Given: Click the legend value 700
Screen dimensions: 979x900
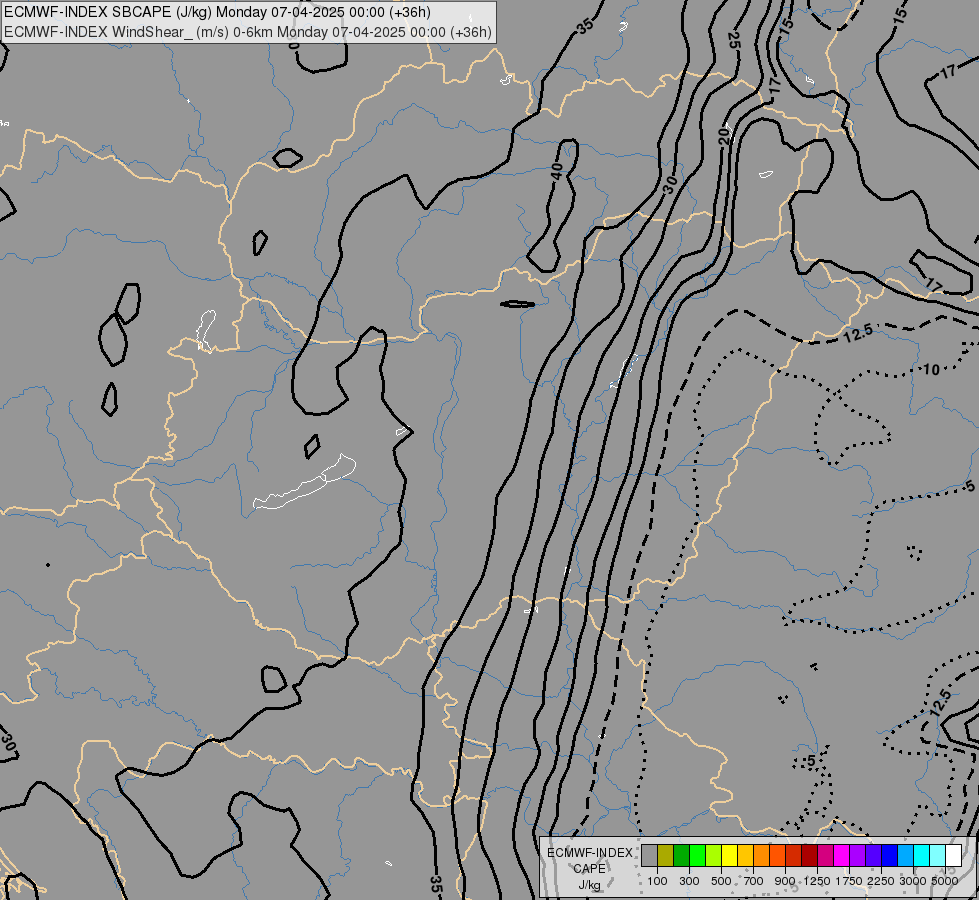Looking at the screenshot, I should click(754, 881).
